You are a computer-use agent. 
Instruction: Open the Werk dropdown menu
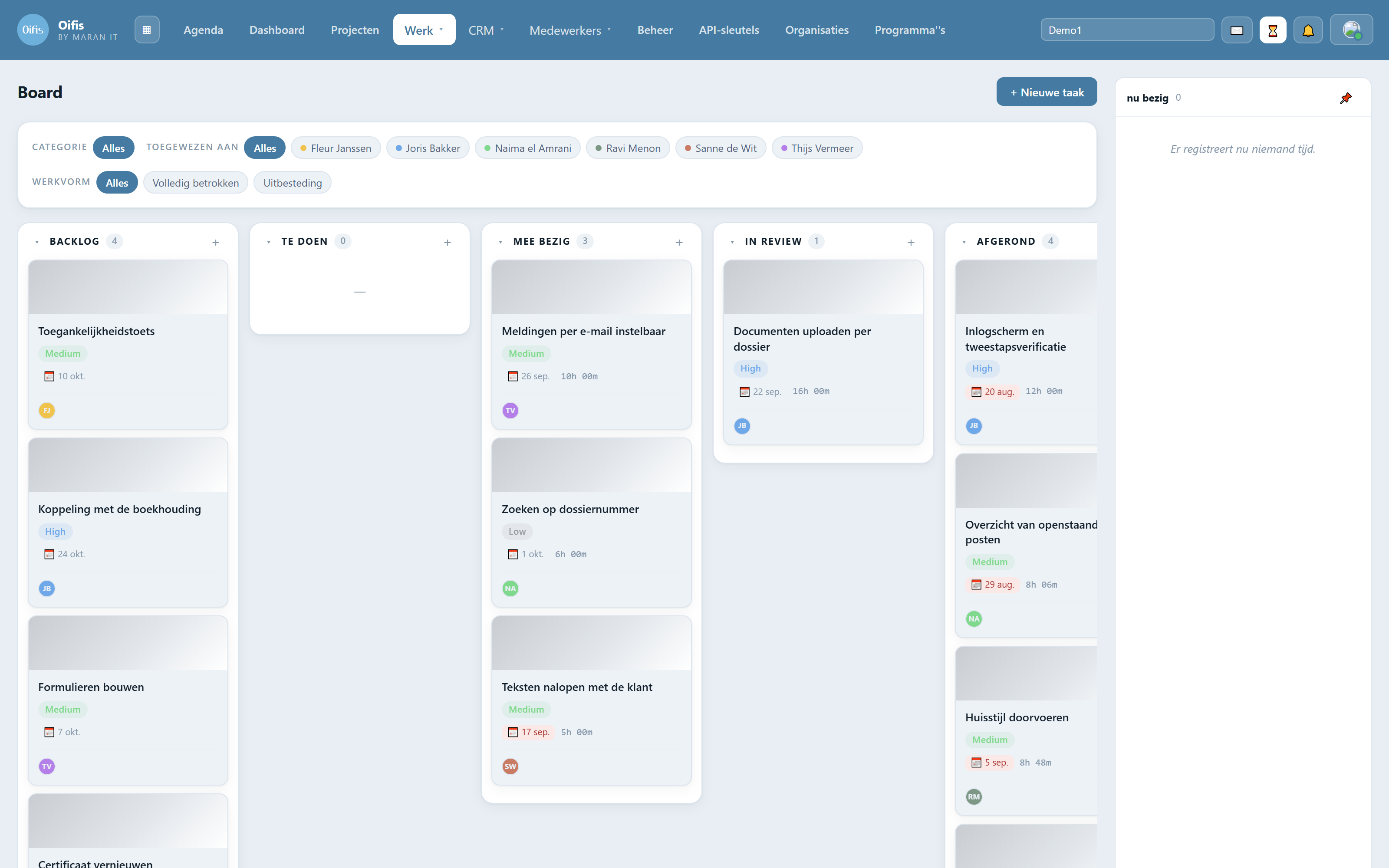[x=424, y=30]
